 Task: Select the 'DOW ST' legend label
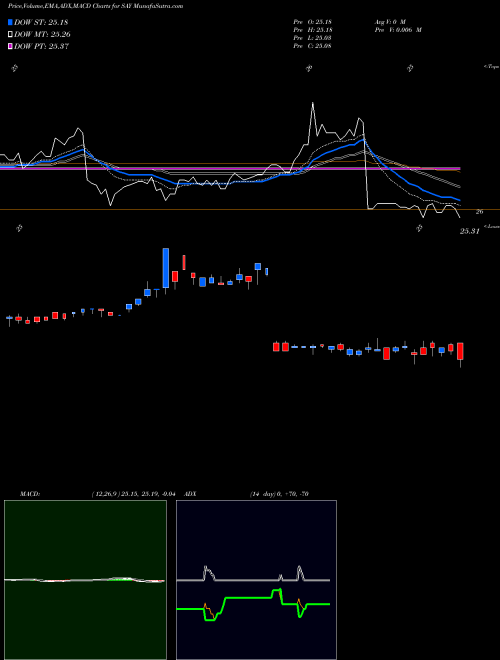(x=41, y=22)
